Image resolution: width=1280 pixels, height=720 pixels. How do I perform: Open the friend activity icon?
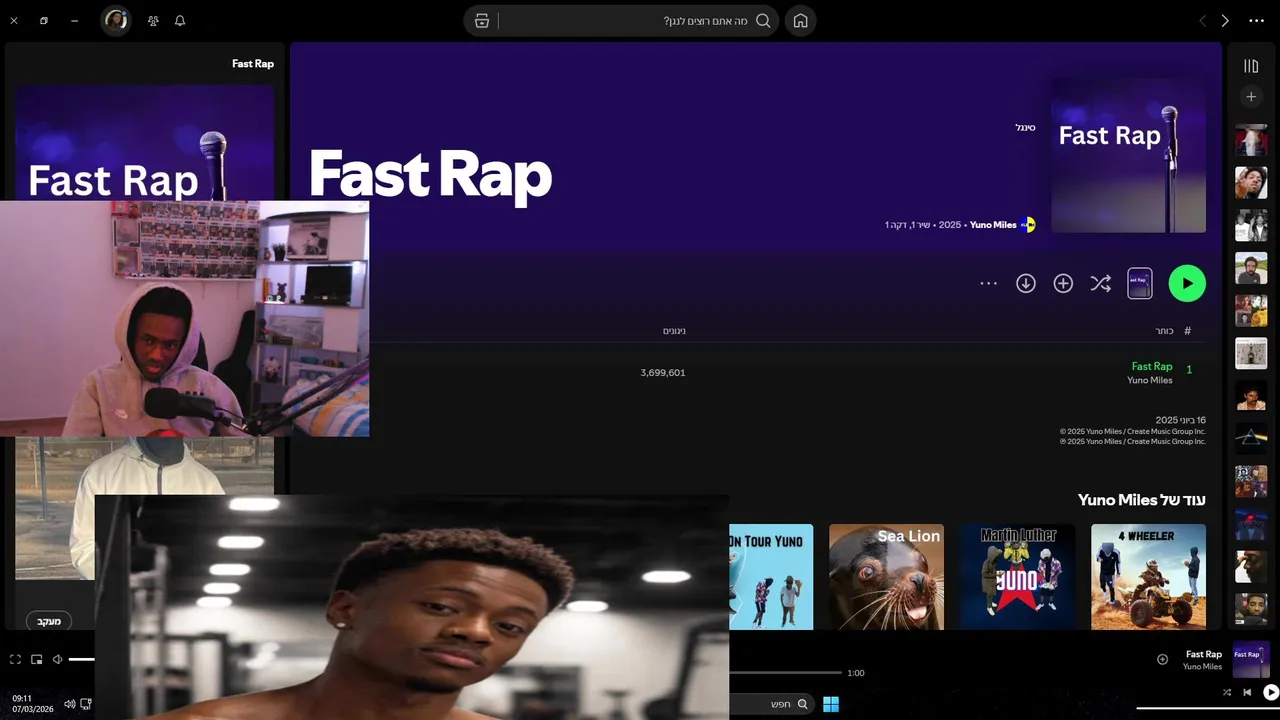pos(153,20)
